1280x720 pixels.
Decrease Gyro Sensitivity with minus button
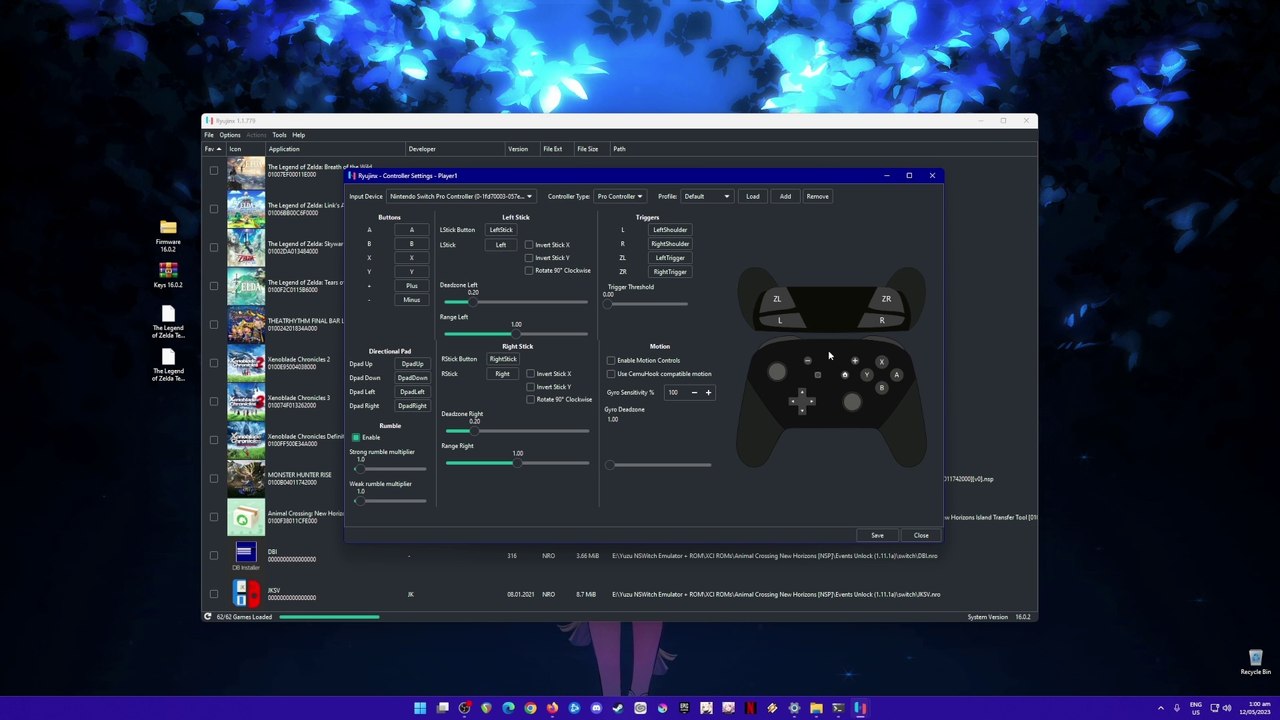point(694,393)
